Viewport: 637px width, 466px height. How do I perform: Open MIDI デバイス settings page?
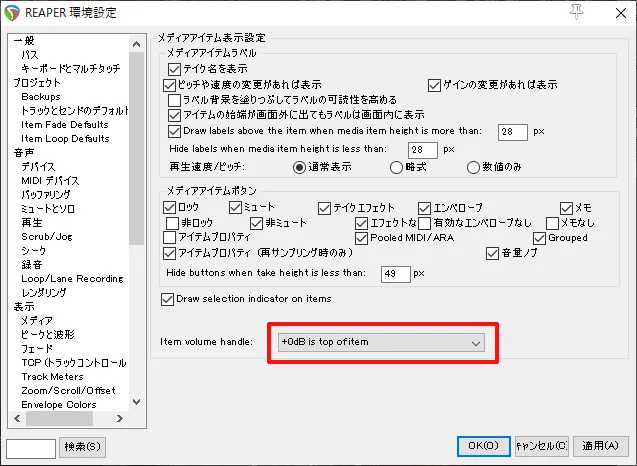point(50,180)
